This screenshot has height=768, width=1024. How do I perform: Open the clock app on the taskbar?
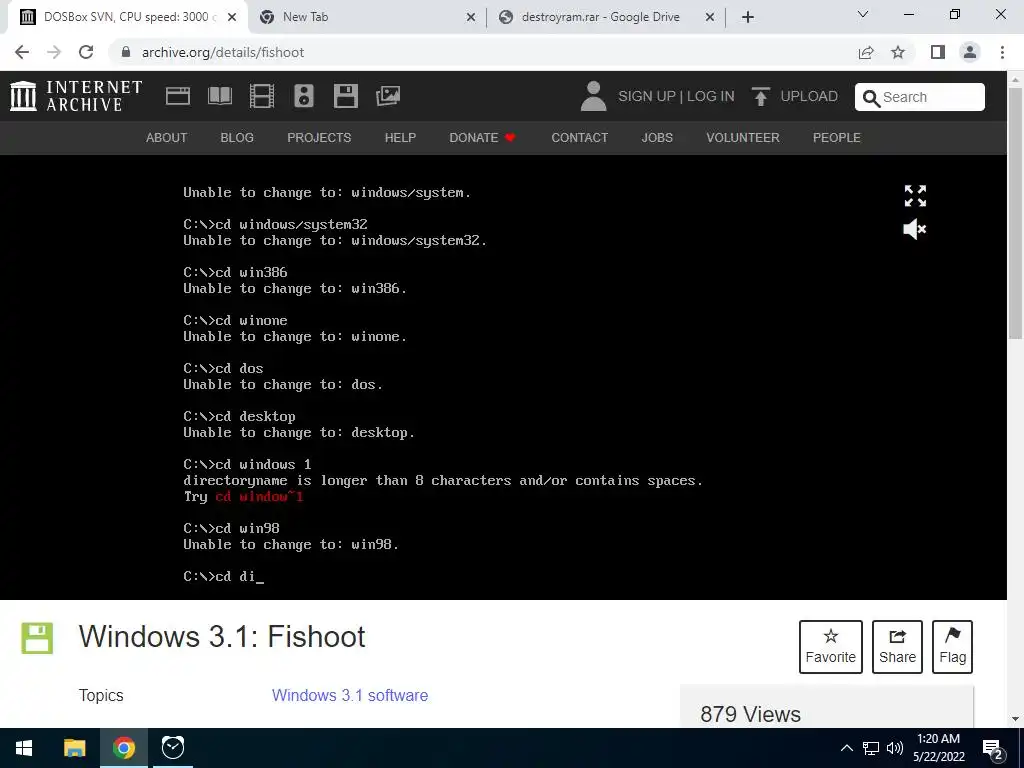(x=172, y=748)
